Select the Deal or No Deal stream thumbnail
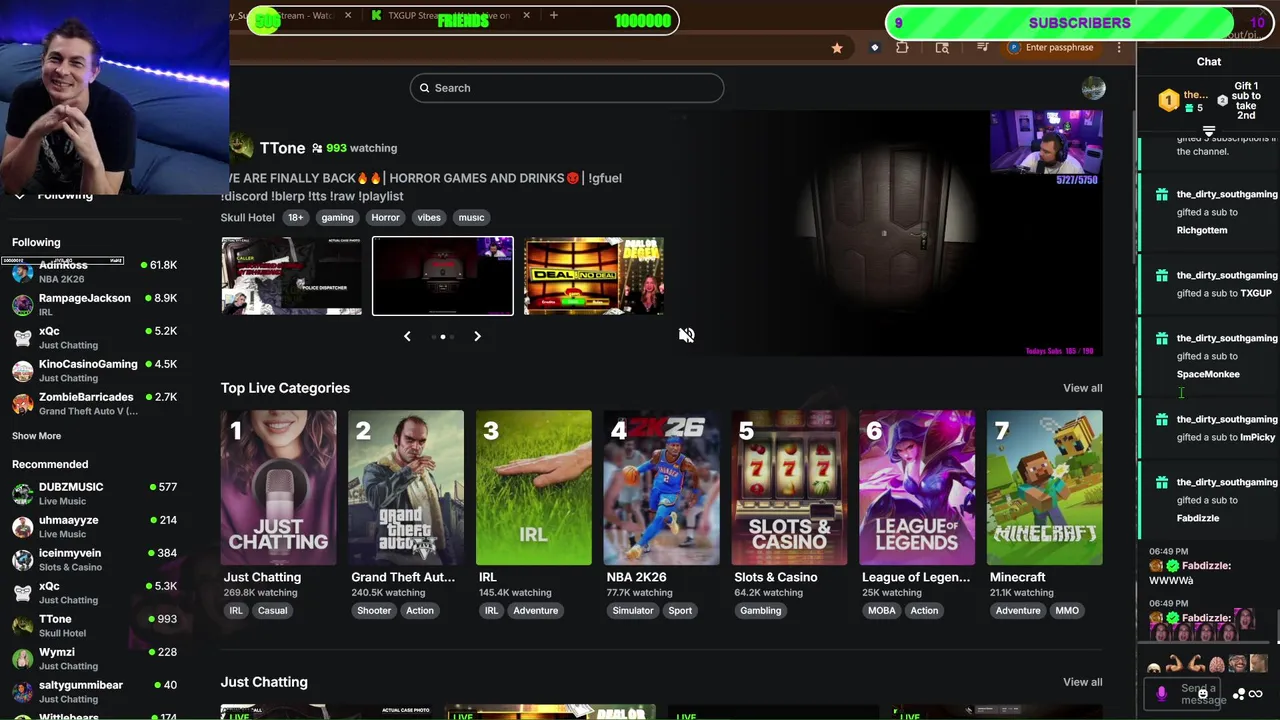The image size is (1280, 720). pos(593,276)
